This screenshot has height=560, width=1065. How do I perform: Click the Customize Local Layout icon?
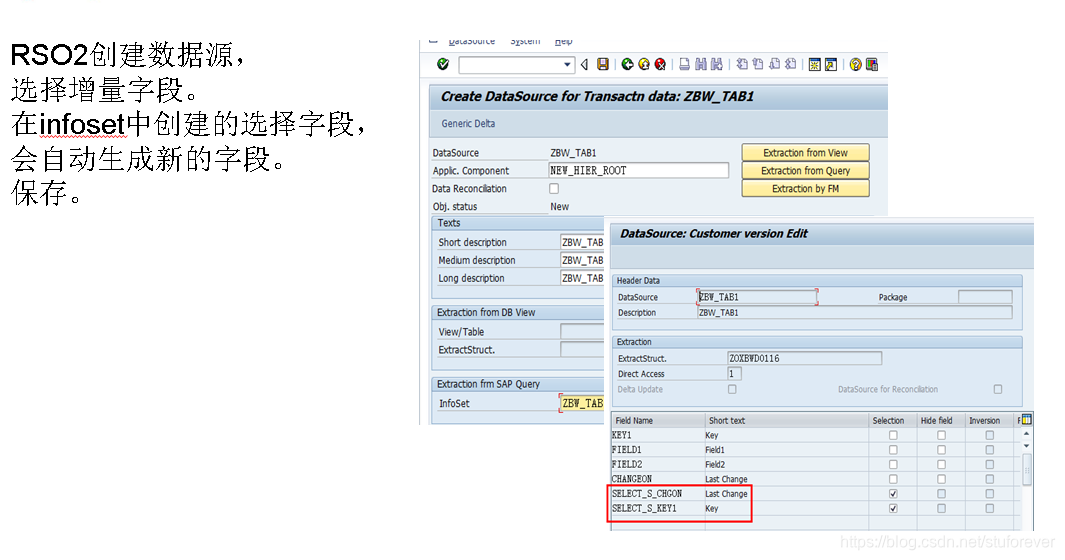coord(872,65)
